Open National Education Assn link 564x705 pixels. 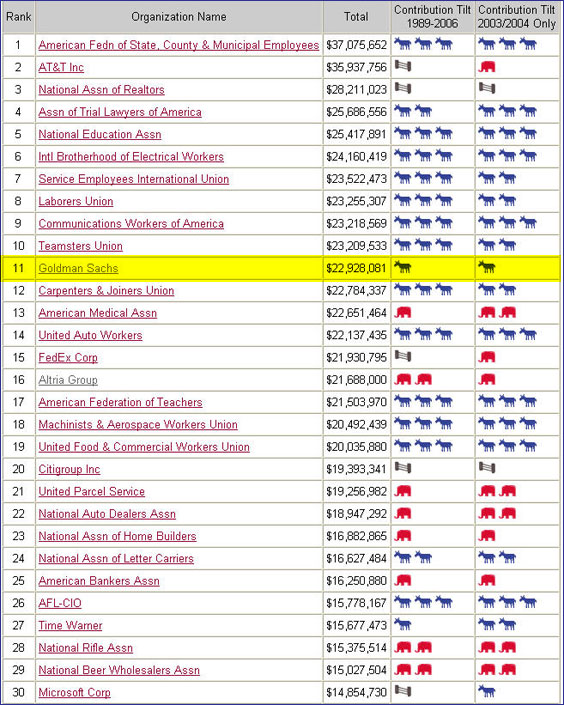[100, 134]
